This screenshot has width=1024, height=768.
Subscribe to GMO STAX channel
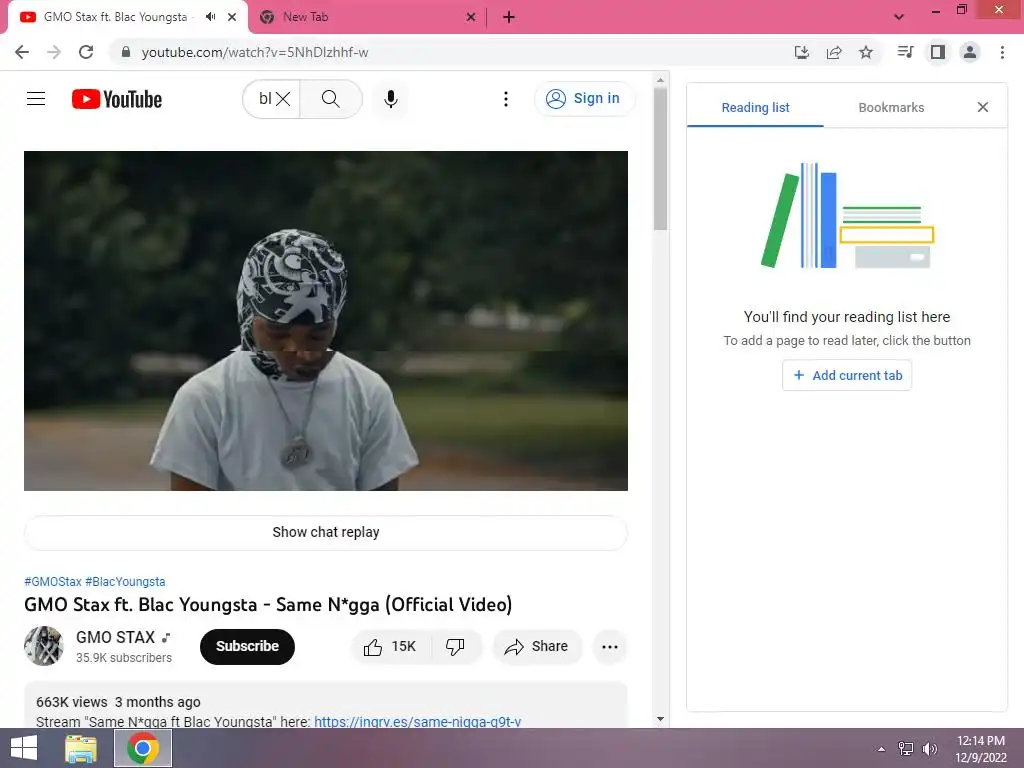point(247,647)
